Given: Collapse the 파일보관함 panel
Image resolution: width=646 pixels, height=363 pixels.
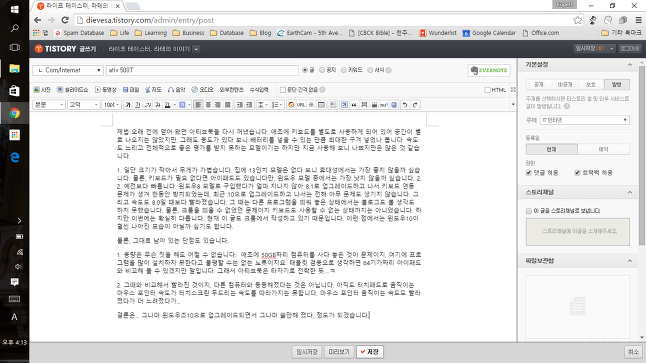Looking at the screenshot, I should [630, 261].
